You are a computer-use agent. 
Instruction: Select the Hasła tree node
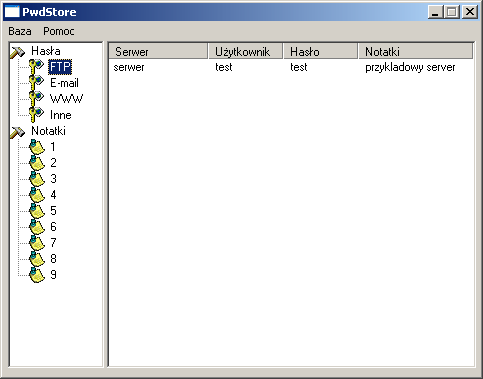46,51
